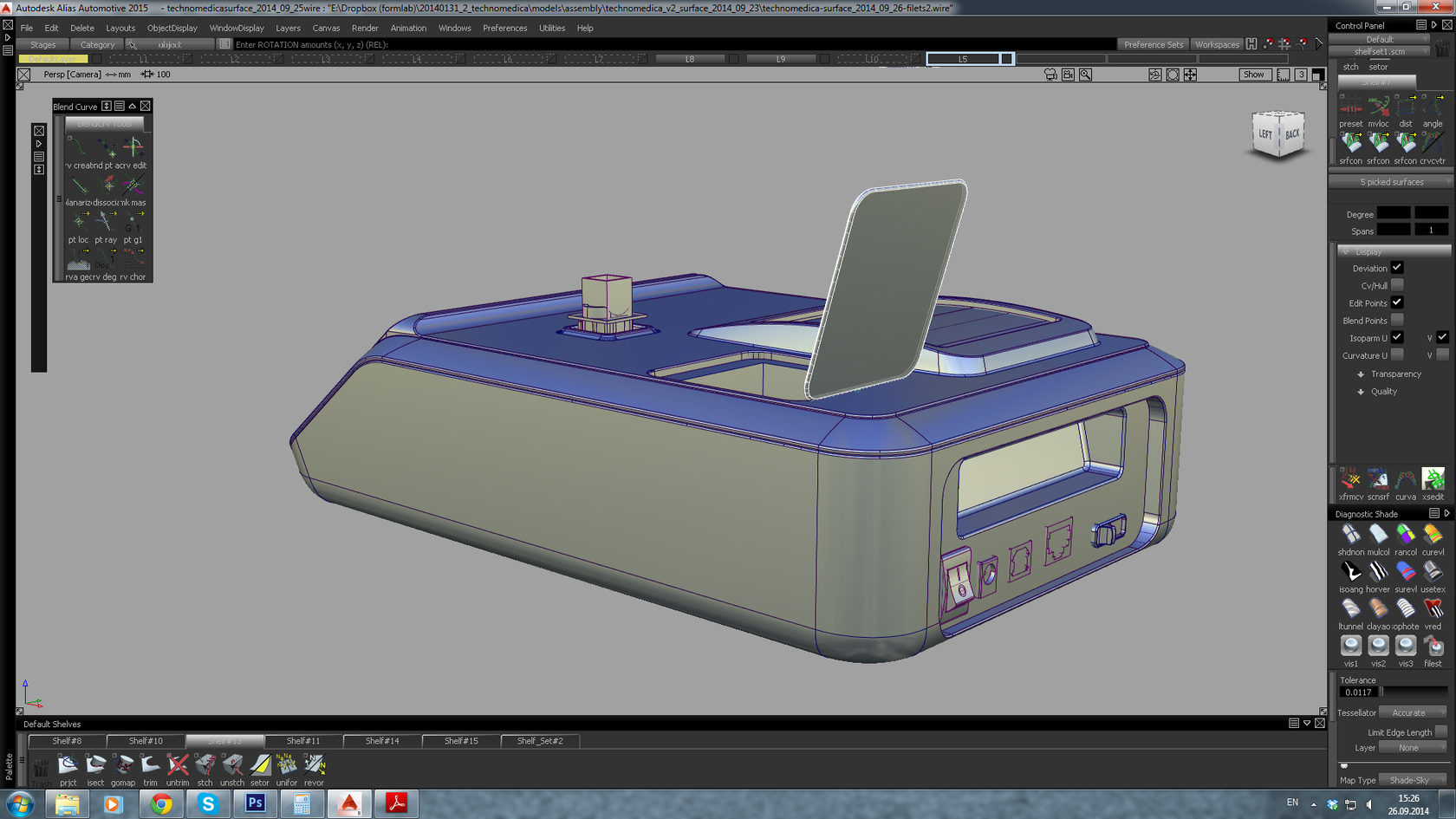The height and width of the screenshot is (819, 1456).
Task: Open Photoshop from the taskbar
Action: pyautogui.click(x=255, y=803)
